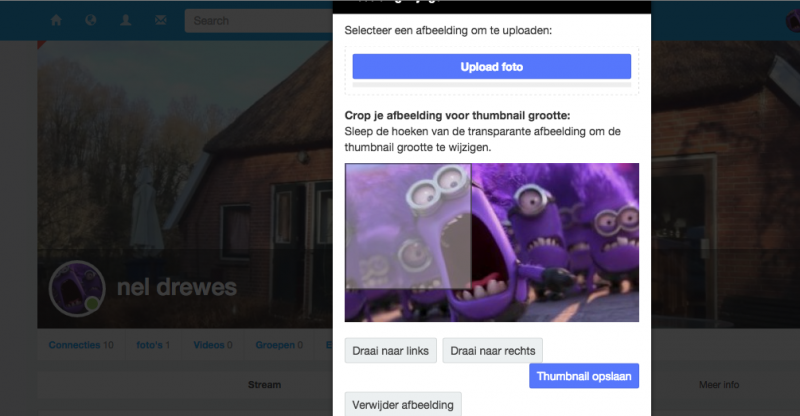
Task: Open the foto's tab
Action: point(153,345)
